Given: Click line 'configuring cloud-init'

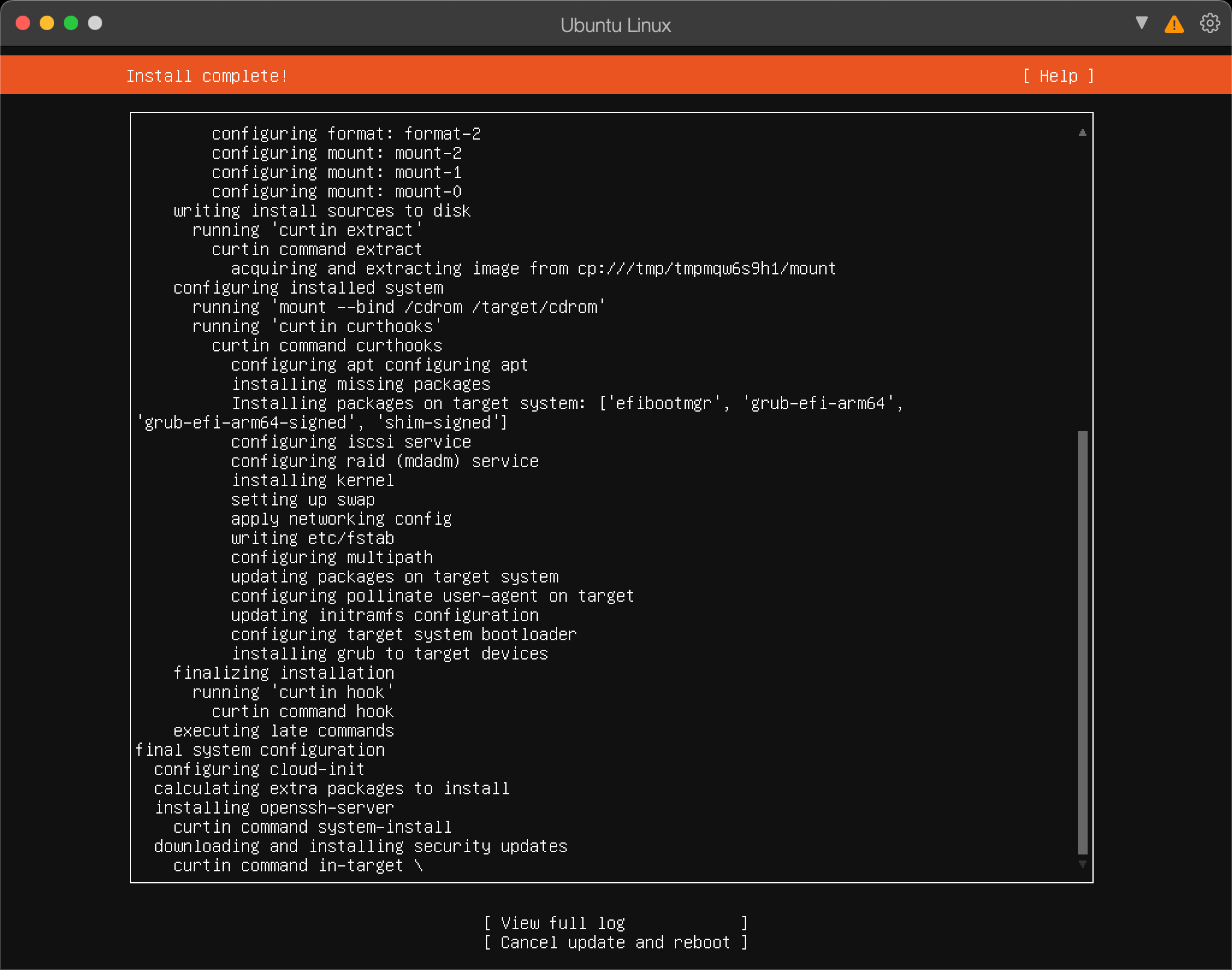Looking at the screenshot, I should click(259, 769).
